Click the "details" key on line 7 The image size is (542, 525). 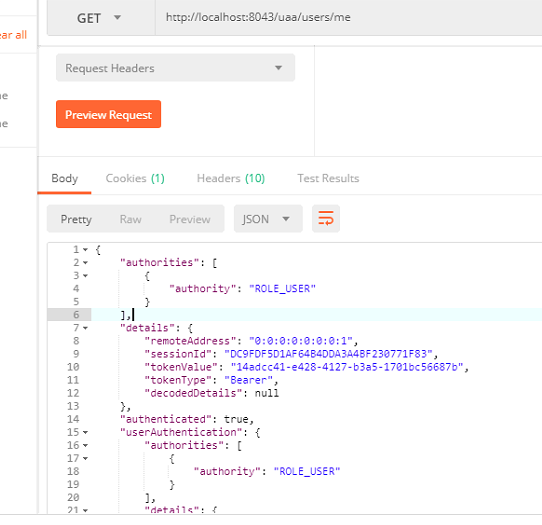(148, 328)
